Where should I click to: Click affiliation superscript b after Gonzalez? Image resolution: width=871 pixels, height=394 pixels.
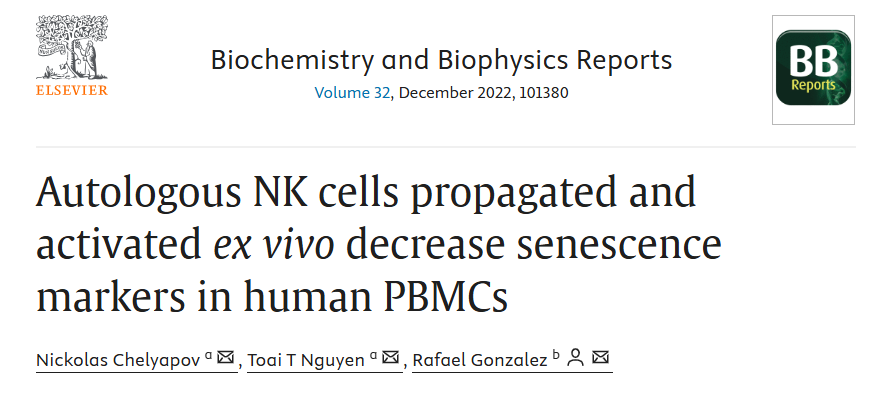[x=556, y=355]
